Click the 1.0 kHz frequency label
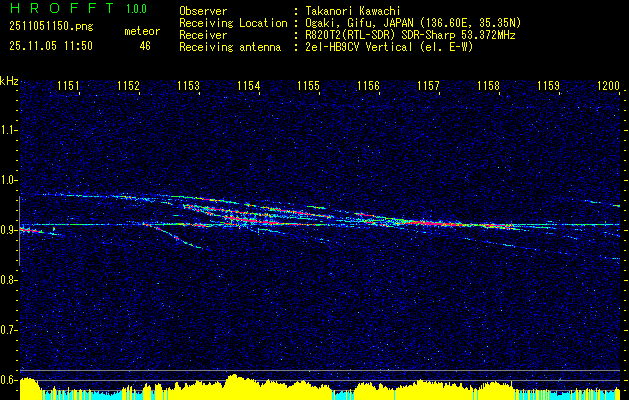This screenshot has width=629, height=400. click(9, 180)
